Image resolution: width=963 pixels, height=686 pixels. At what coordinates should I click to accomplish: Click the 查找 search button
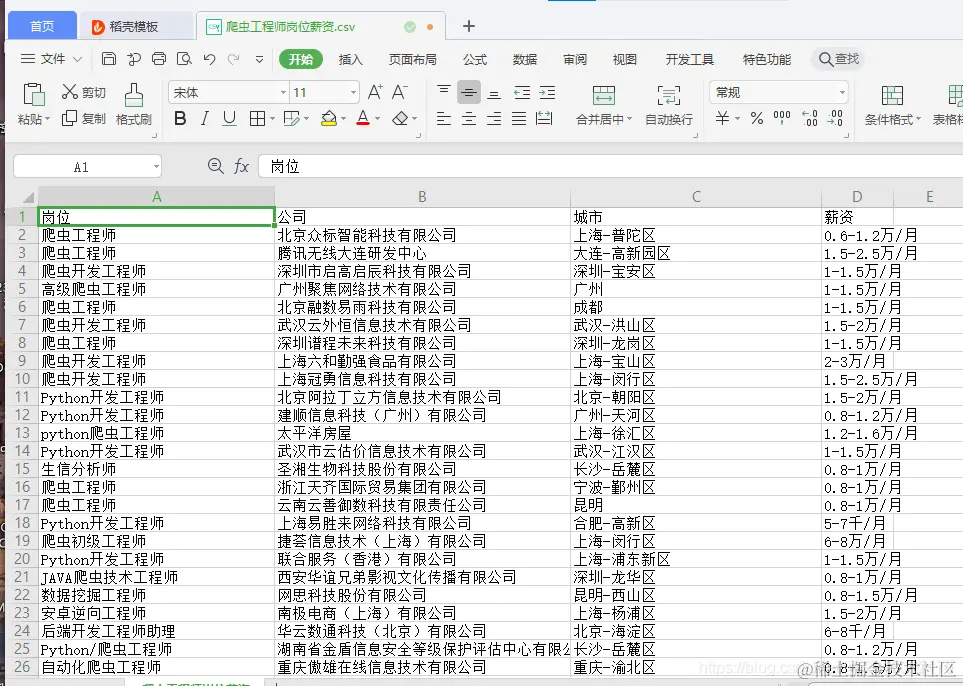(839, 59)
